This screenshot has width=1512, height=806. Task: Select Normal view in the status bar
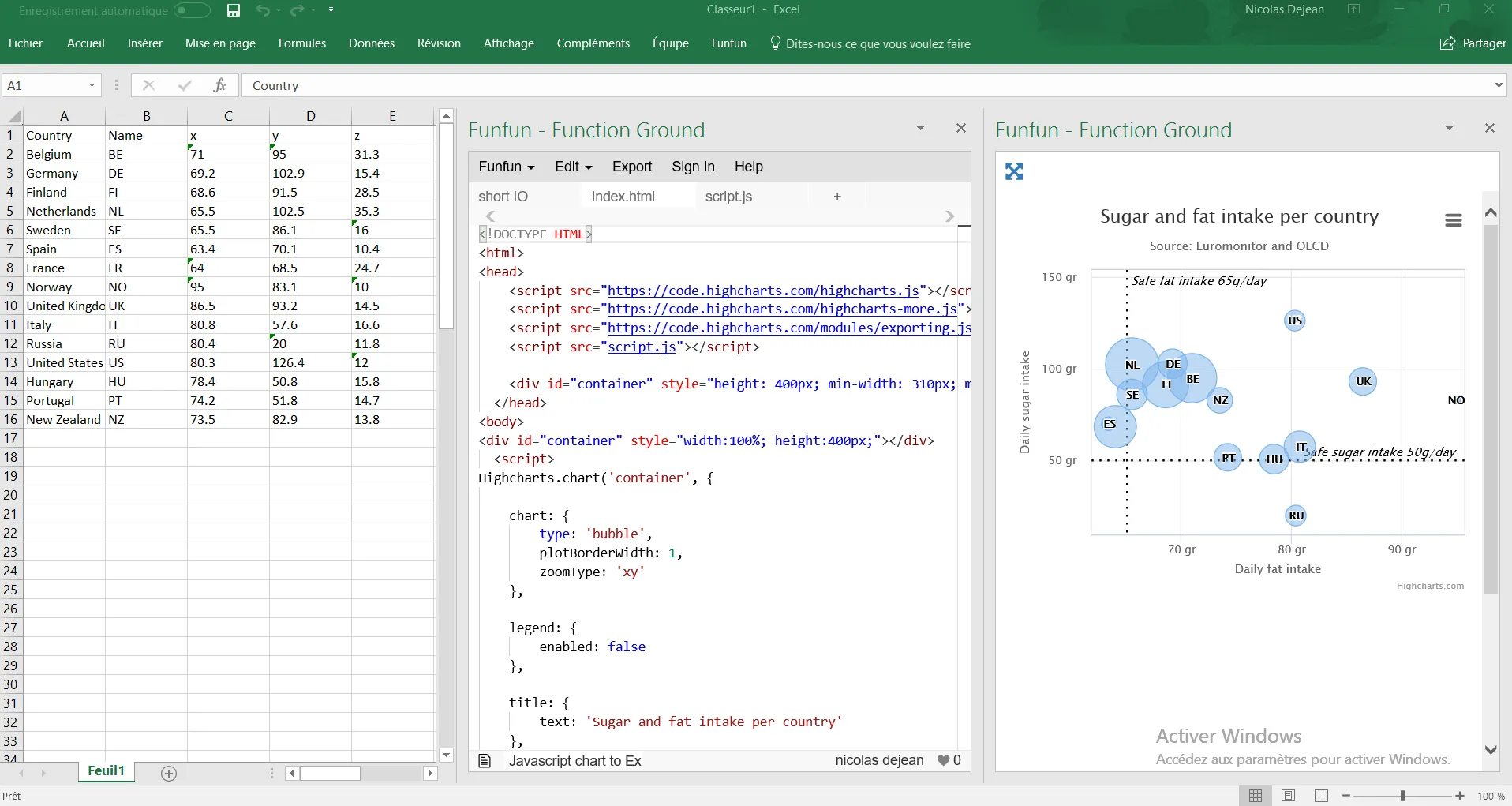pos(1256,796)
